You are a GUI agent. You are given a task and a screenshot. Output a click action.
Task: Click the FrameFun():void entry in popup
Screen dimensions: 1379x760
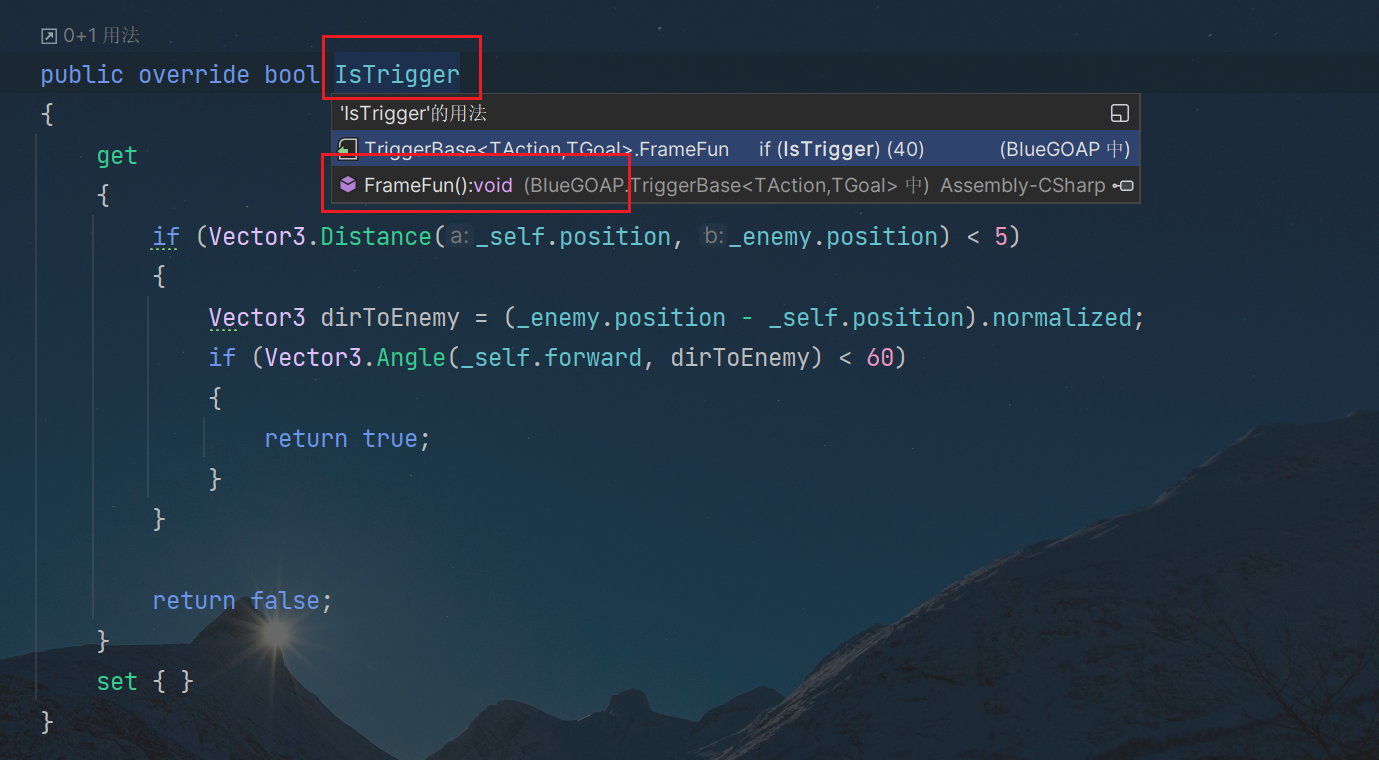tap(437, 185)
